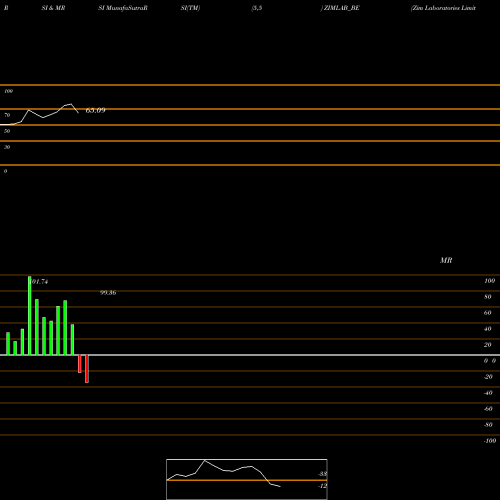Click the RSI line peak
This screenshot has width=500, height=500.
[70, 104]
